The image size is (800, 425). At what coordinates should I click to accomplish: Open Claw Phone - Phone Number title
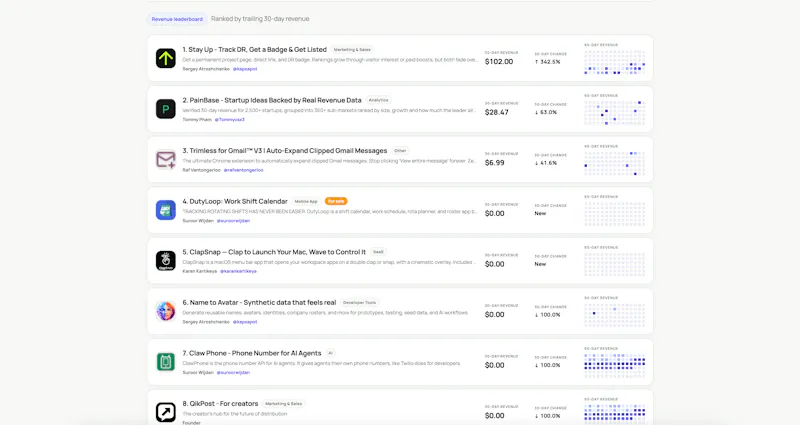pos(252,353)
